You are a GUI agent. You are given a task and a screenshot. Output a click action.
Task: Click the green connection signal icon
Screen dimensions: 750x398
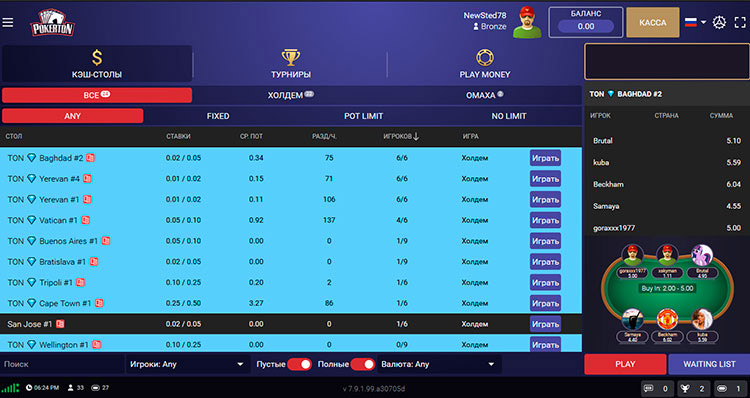click(10, 388)
